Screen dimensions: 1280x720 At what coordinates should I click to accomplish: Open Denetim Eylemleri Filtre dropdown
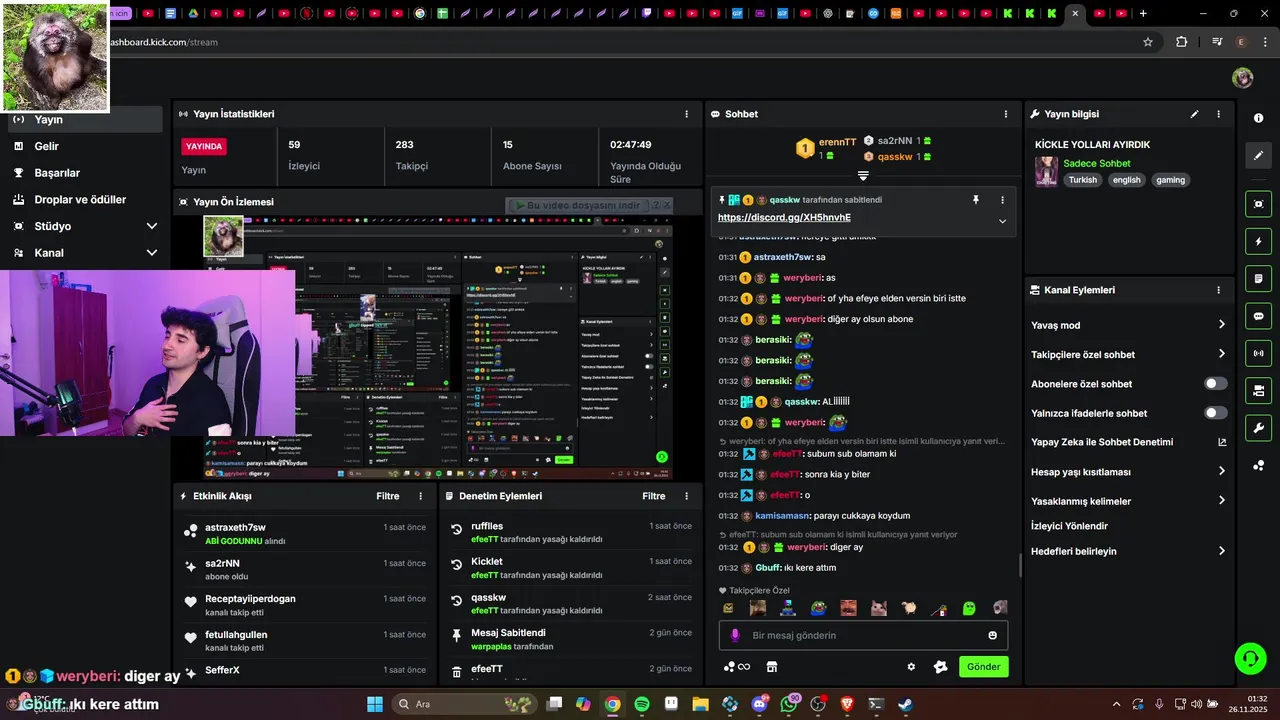[x=654, y=496]
